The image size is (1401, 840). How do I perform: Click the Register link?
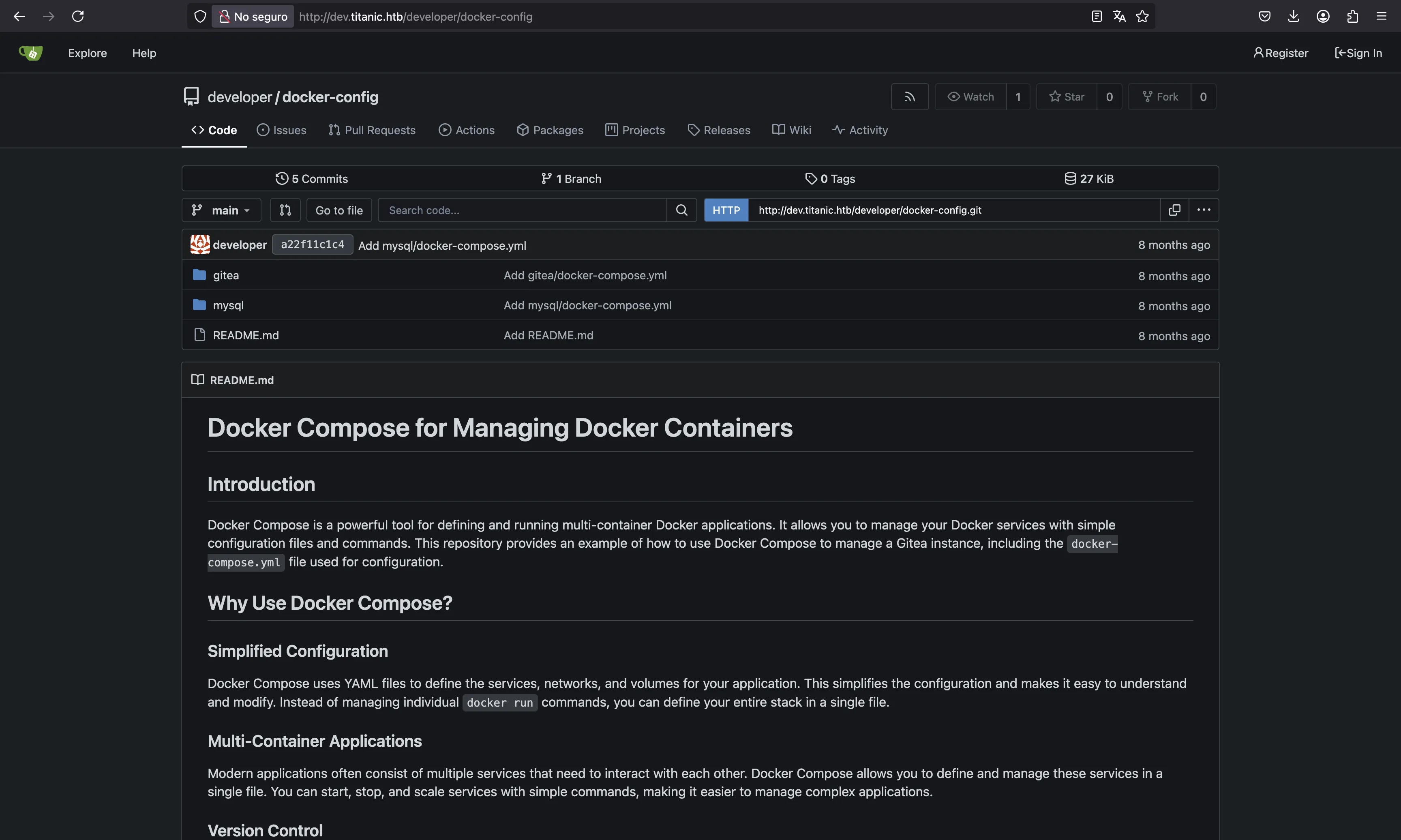(x=1281, y=53)
